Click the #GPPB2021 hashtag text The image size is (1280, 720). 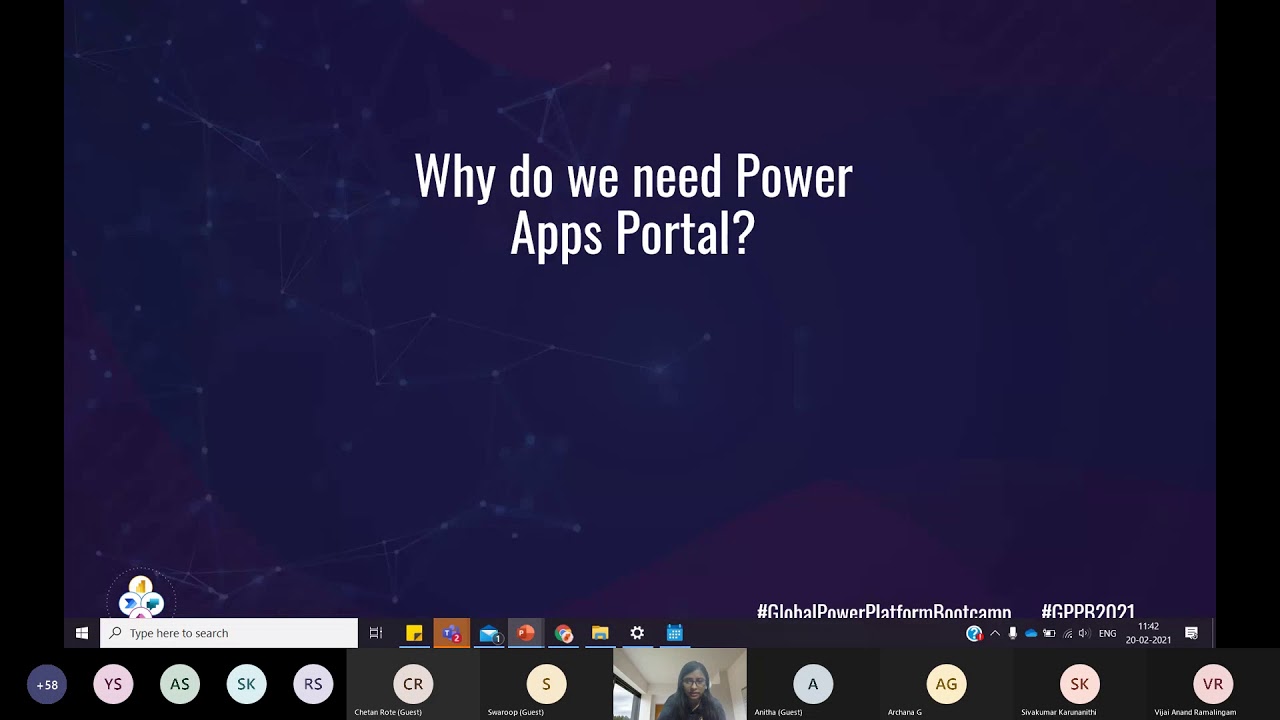tap(1088, 610)
